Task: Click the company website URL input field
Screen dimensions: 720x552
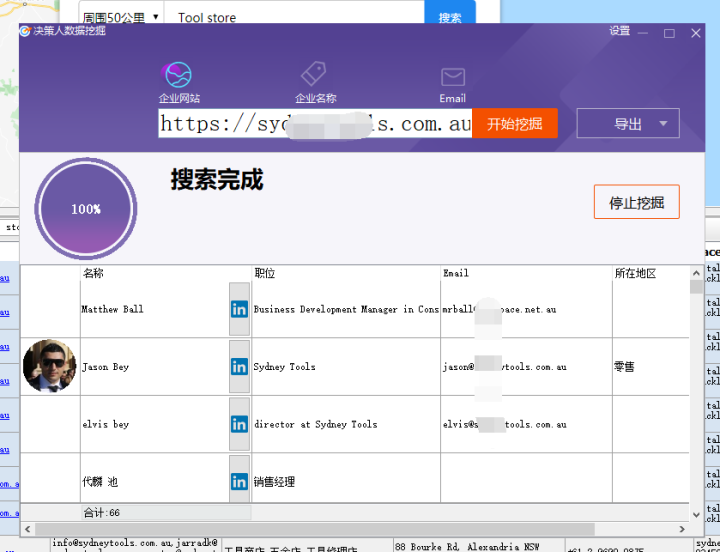Action: click(x=315, y=123)
